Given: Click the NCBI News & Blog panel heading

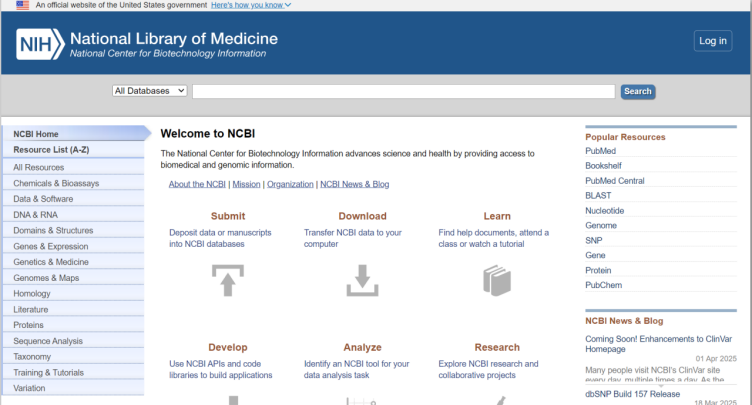Looking at the screenshot, I should click(624, 321).
